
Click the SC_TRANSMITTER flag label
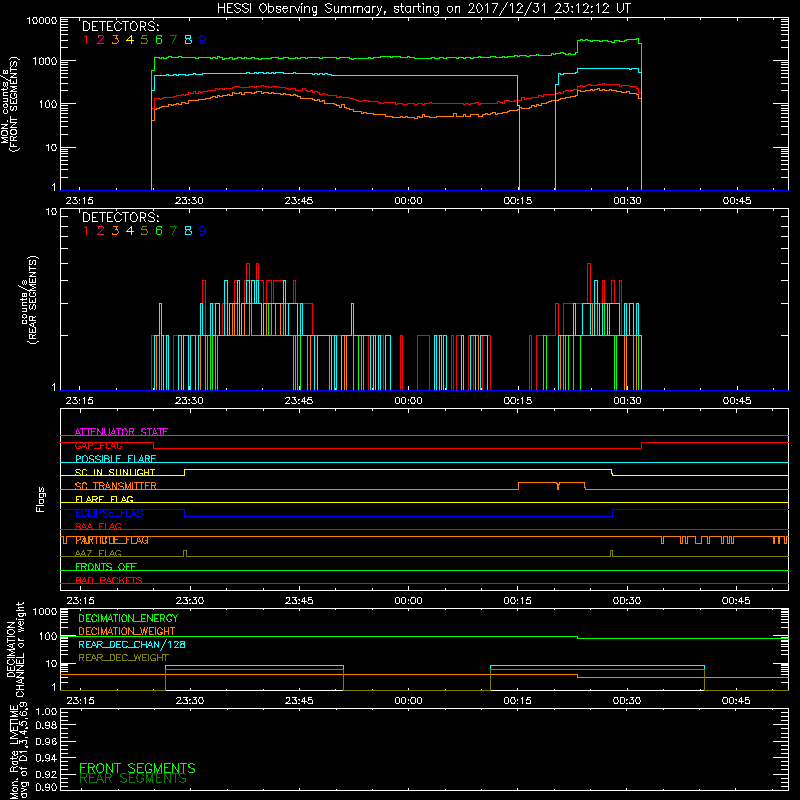[x=116, y=486]
